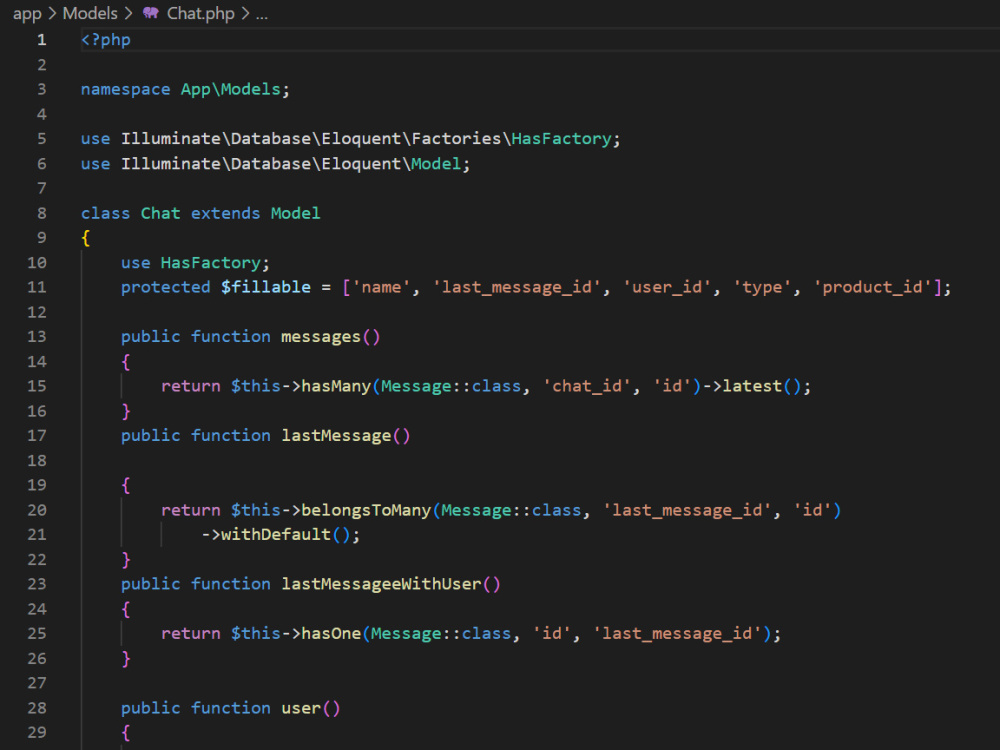
Task: Click the '$fillable' variable
Action: coord(266,288)
